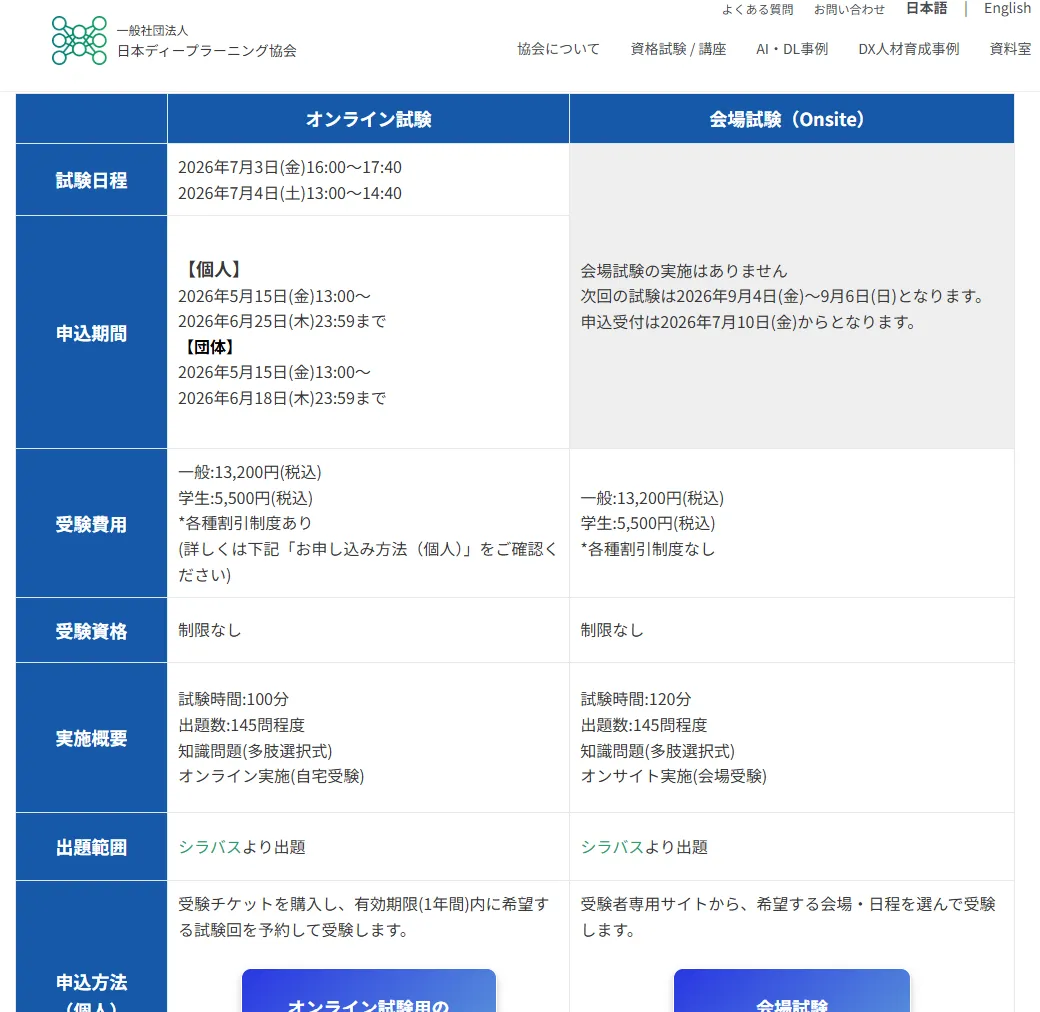Click the 会場試験 blue button
Viewport: 1040px width, 1012px height.
[792, 991]
